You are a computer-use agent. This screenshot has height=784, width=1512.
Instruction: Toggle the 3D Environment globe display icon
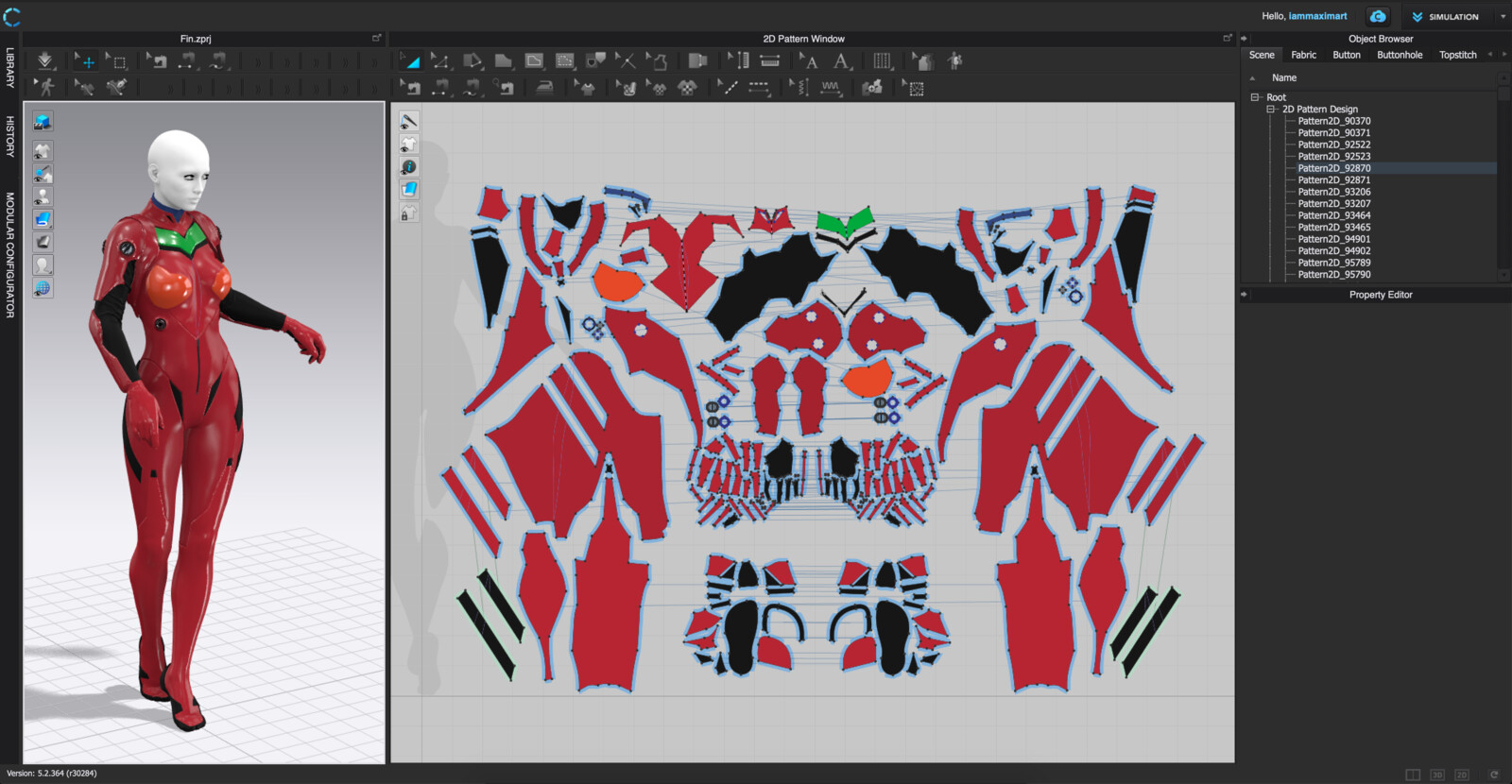(x=43, y=288)
